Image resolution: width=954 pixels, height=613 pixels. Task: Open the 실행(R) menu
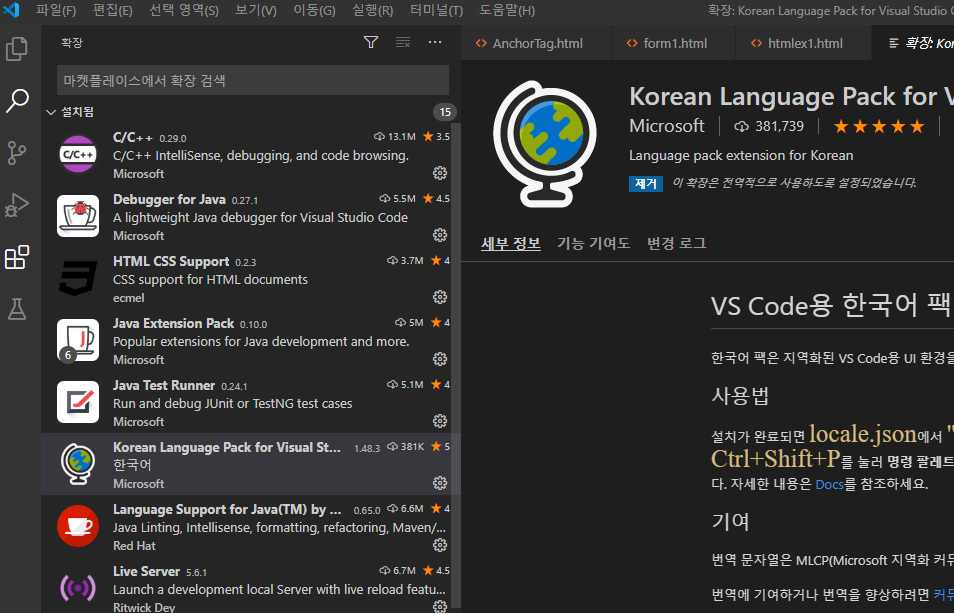(372, 10)
